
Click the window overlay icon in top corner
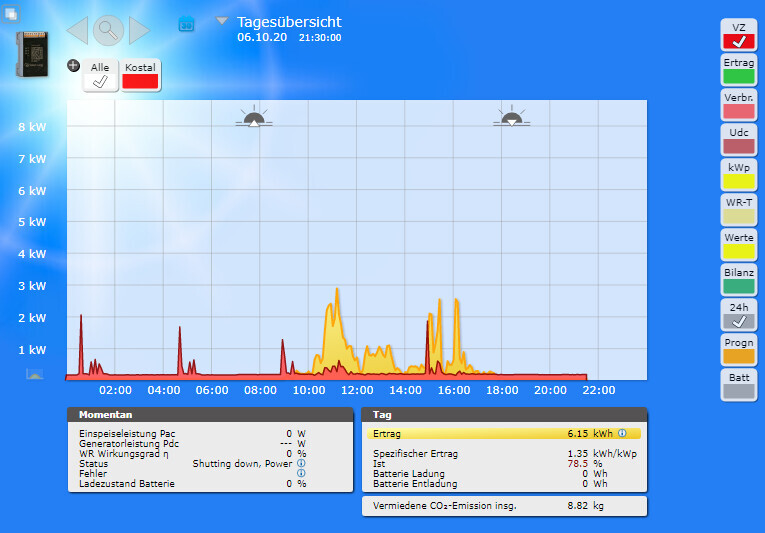11,14
